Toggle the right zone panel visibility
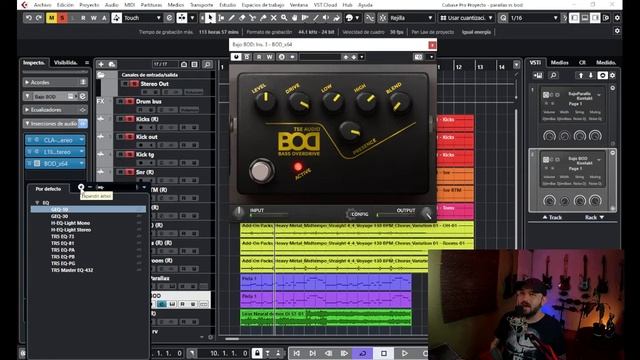This screenshot has height=360, width=640. [x=596, y=18]
